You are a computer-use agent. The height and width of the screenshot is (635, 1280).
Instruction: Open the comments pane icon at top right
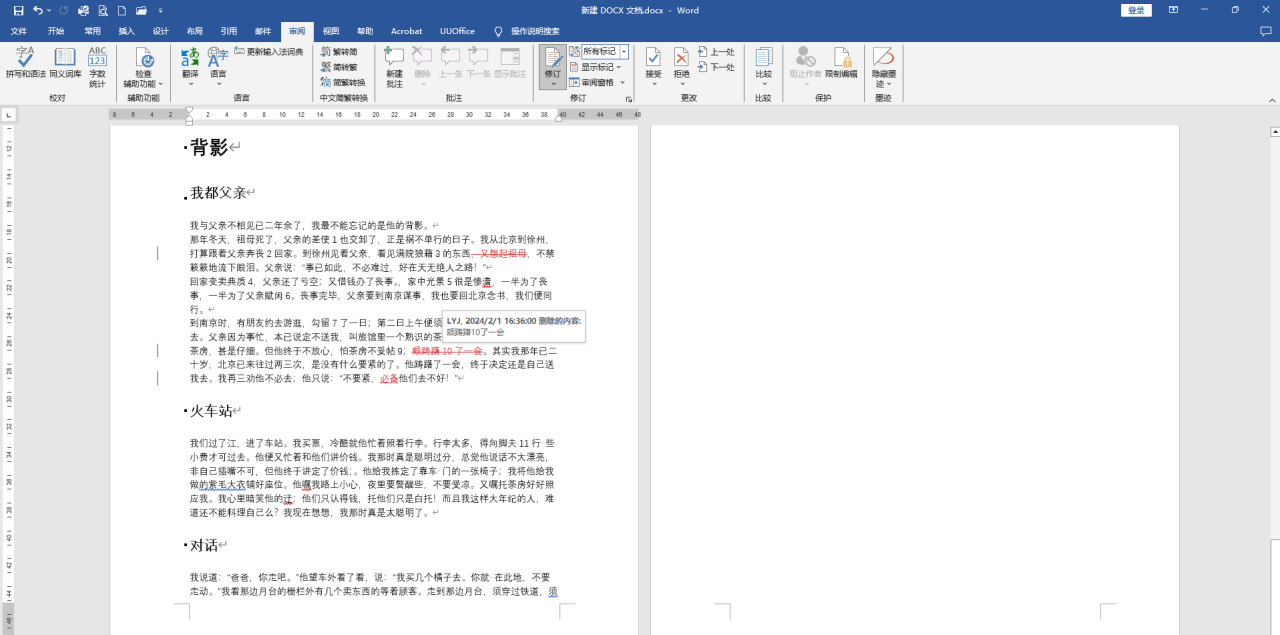(x=1264, y=31)
